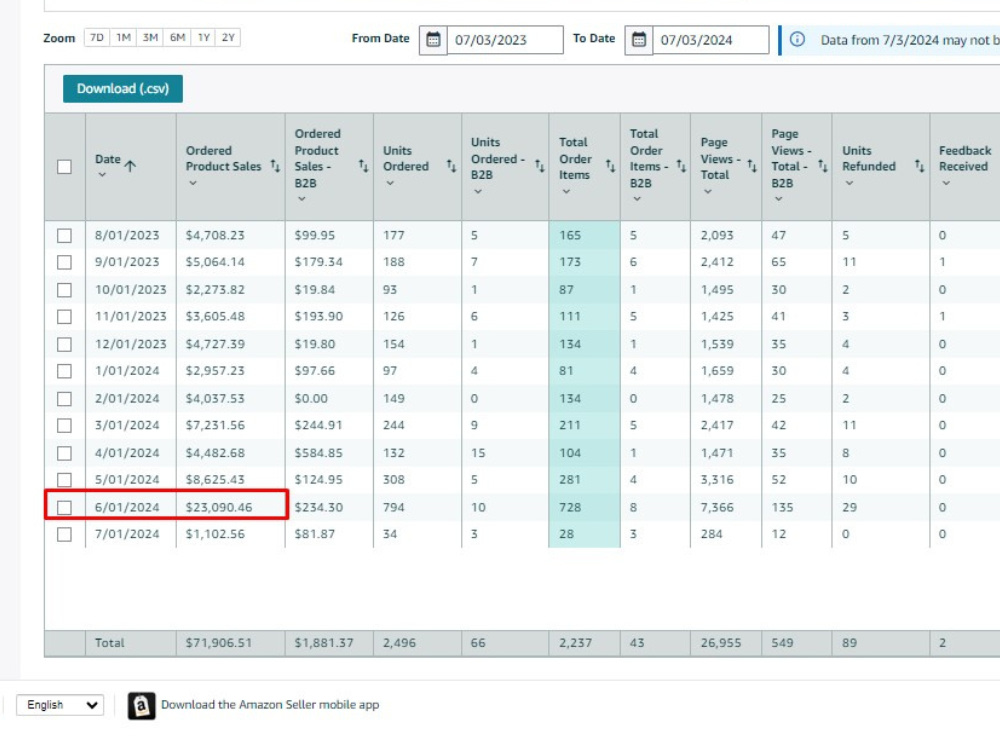Screen dimensions: 1000x750
Task: Click the 26,955 total page views value
Action: click(x=721, y=643)
